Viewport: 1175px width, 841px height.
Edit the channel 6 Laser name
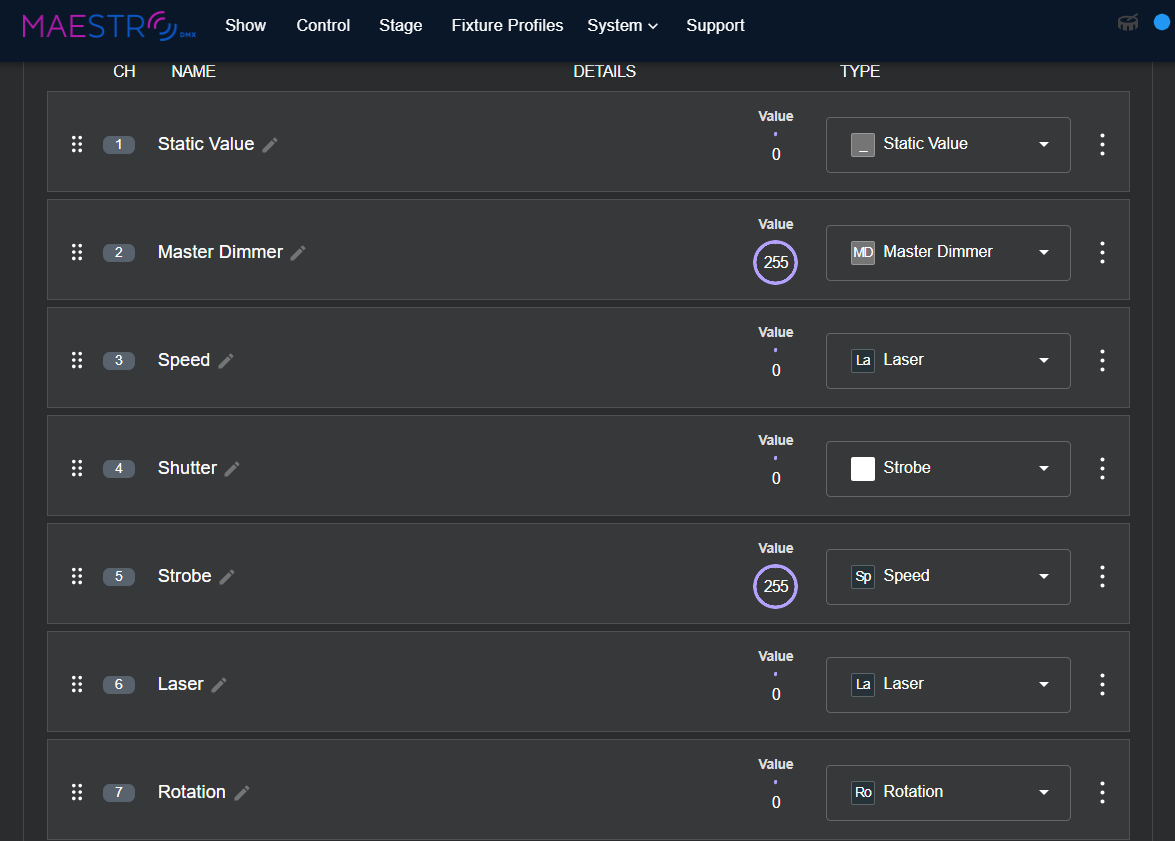(219, 684)
